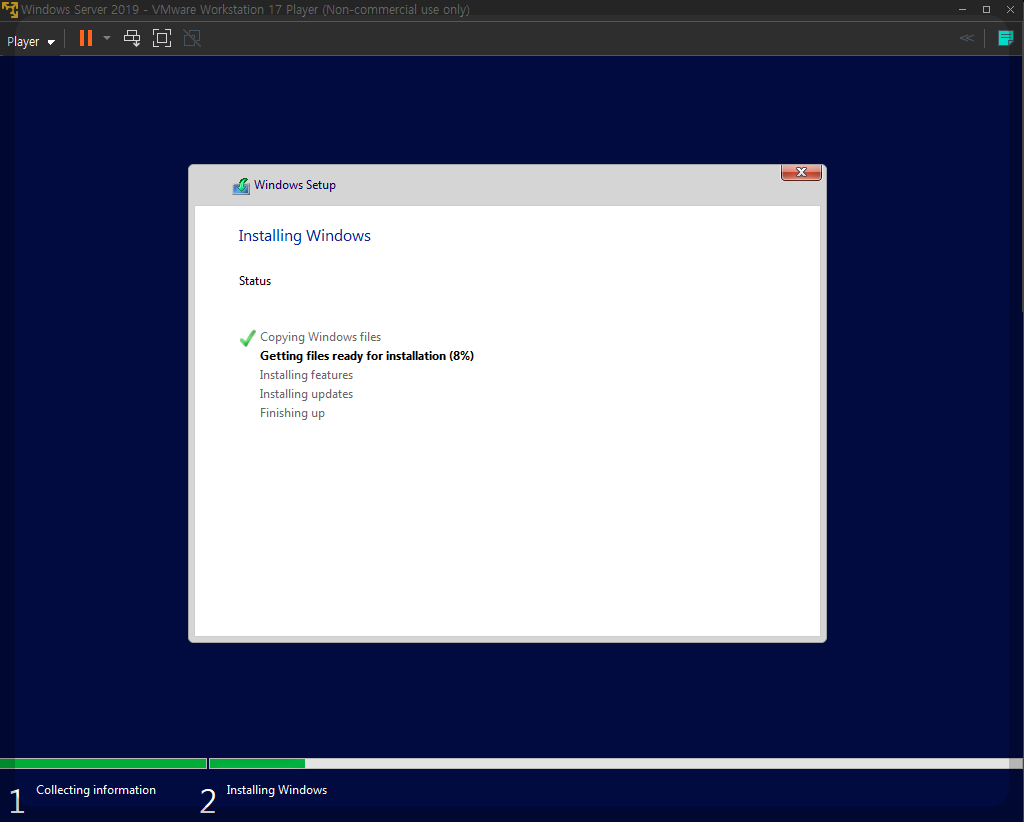Select 'Installing updates' status line
Viewport: 1024px width, 822px height.
point(306,394)
